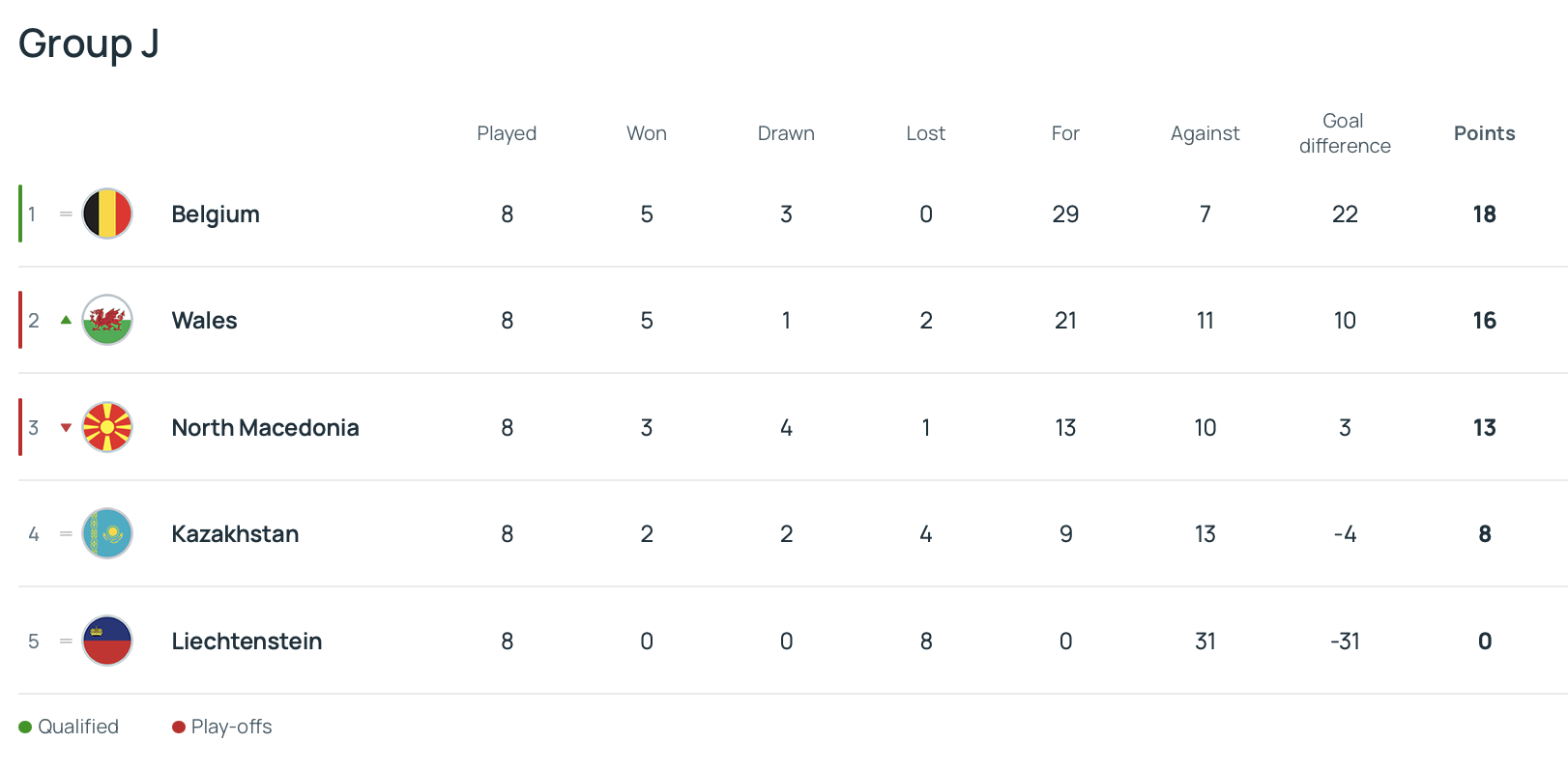Click Belgium's points total of 18
Viewport: 1568px width, 771px height.
pyautogui.click(x=1484, y=214)
